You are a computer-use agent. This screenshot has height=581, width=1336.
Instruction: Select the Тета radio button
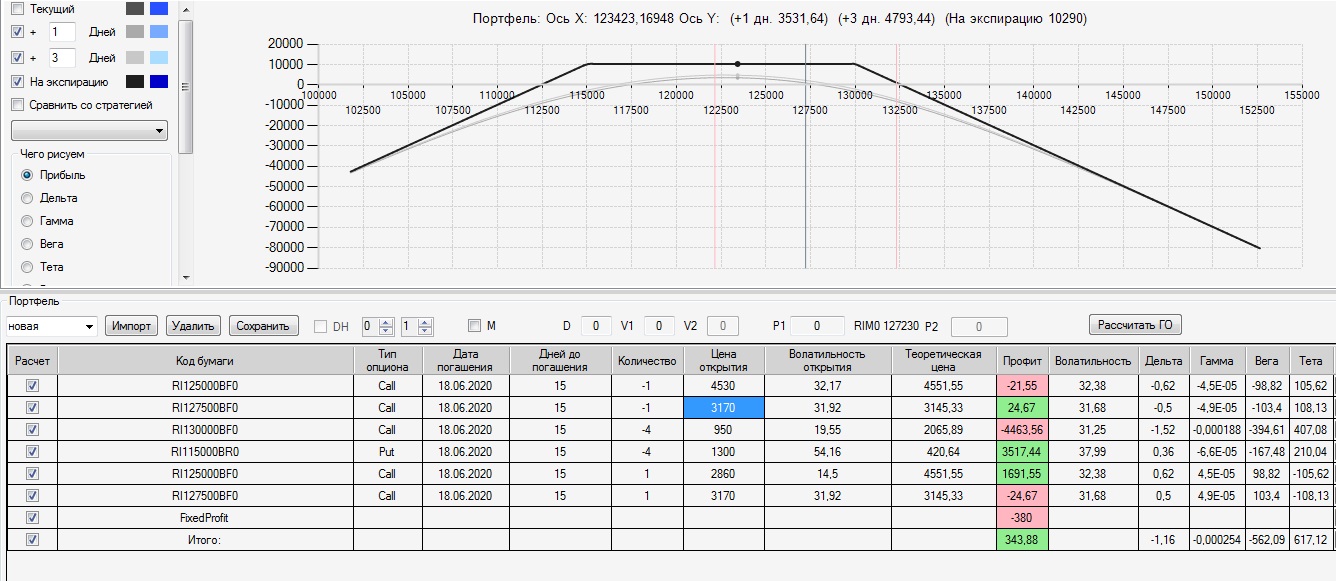tap(27, 267)
